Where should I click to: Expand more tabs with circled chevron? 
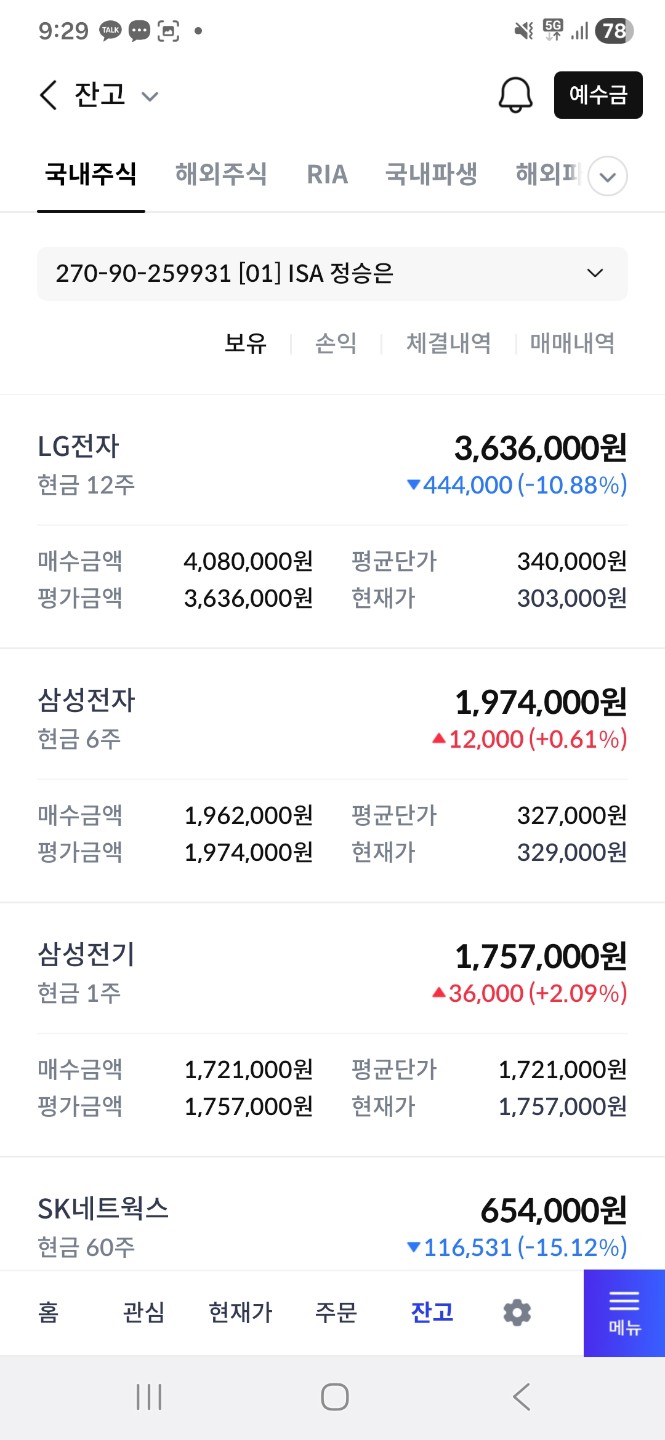click(x=608, y=177)
